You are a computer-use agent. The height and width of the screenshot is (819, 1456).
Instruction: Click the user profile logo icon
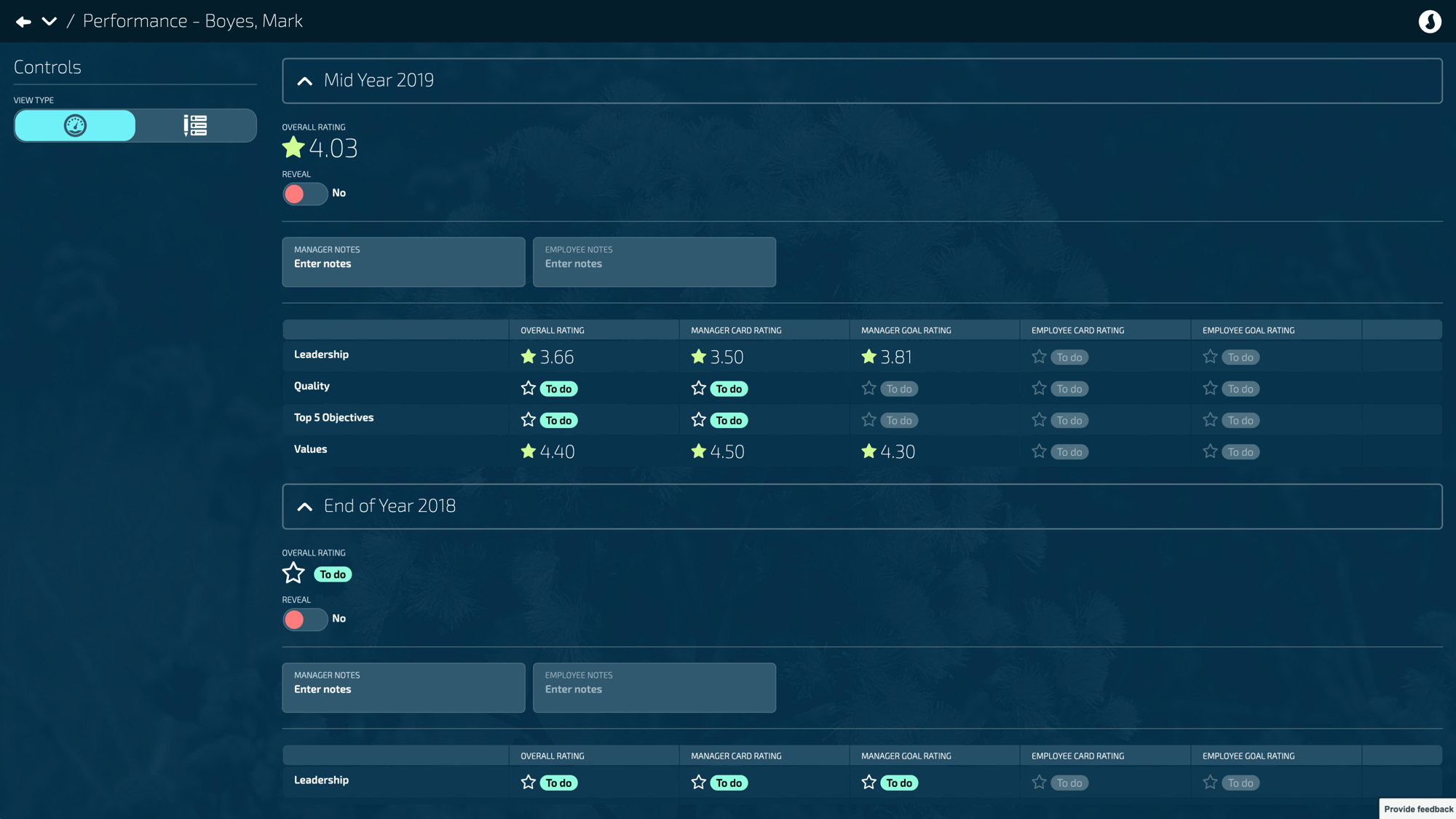tap(1429, 22)
